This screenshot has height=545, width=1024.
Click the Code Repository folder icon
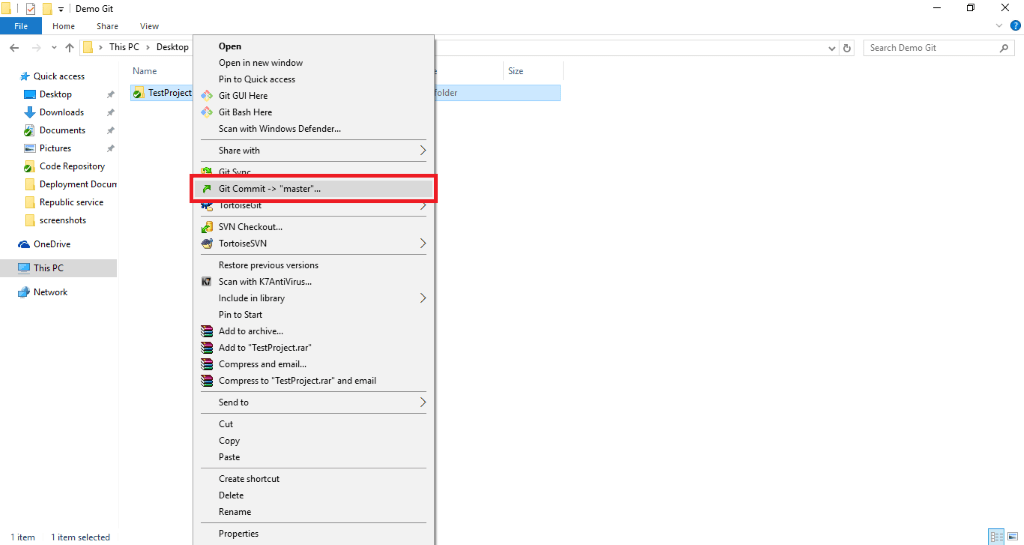(x=29, y=166)
